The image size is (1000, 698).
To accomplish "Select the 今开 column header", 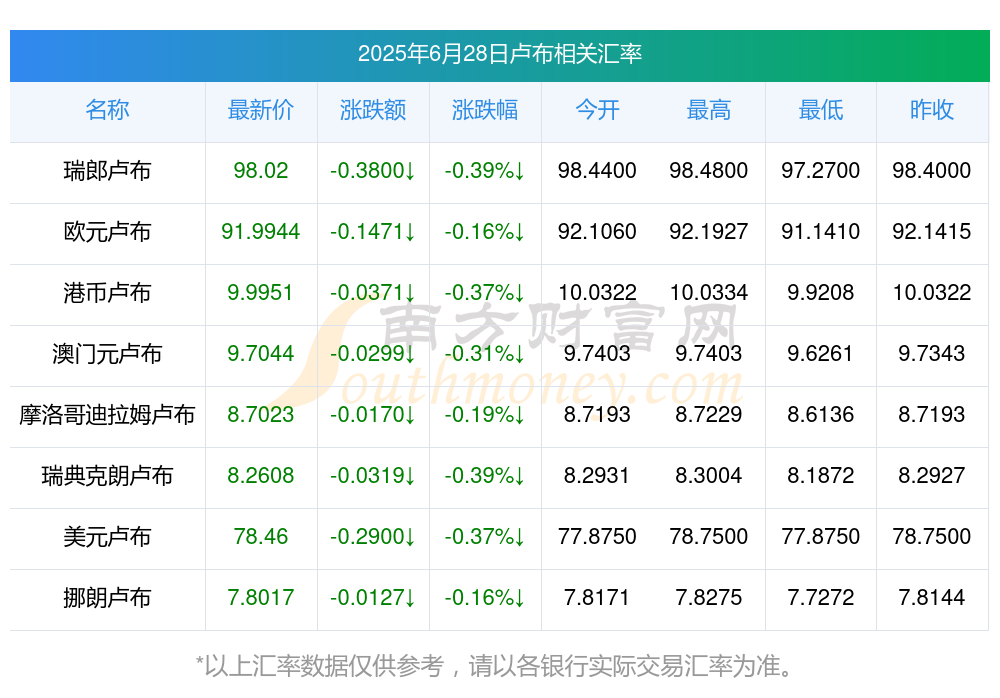I will click(597, 110).
